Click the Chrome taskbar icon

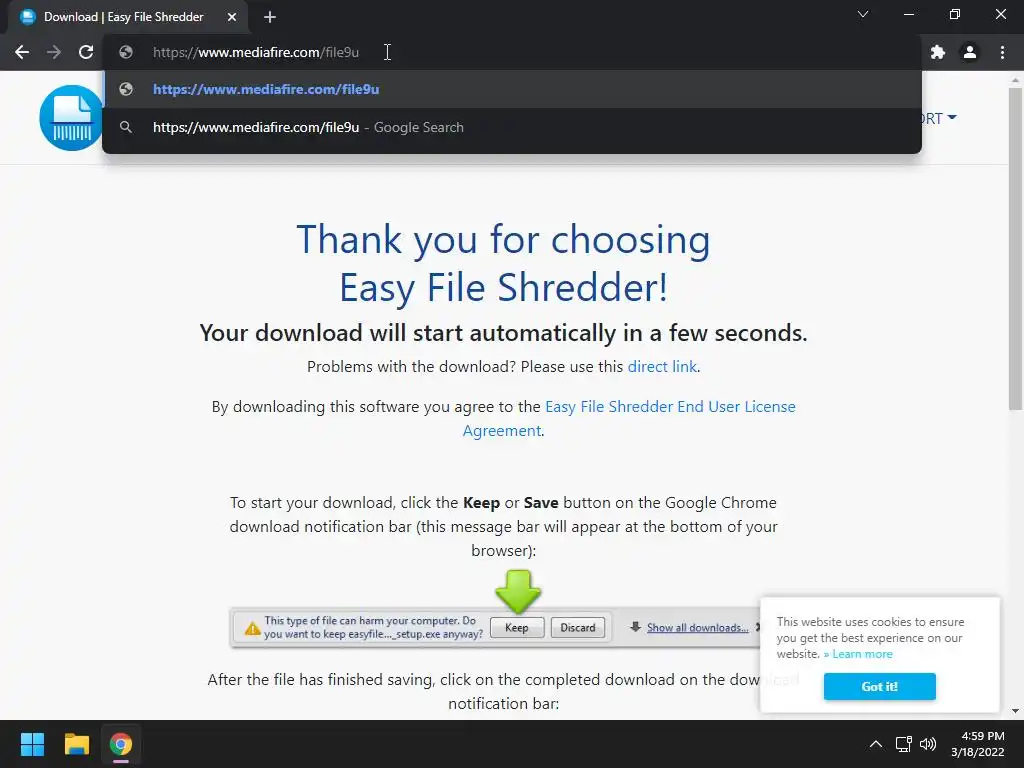pyautogui.click(x=121, y=744)
